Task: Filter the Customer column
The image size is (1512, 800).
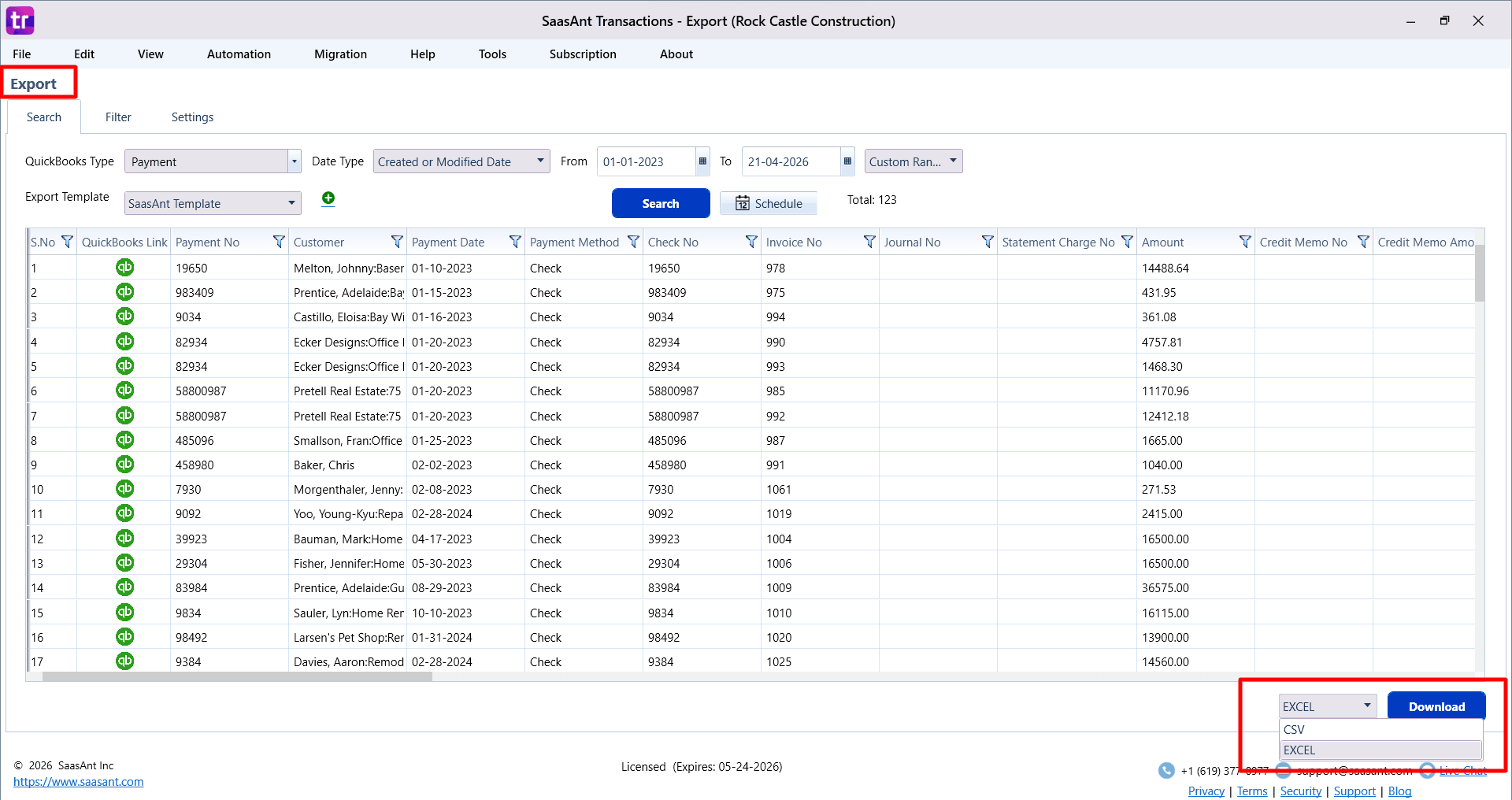Action: coord(397,242)
